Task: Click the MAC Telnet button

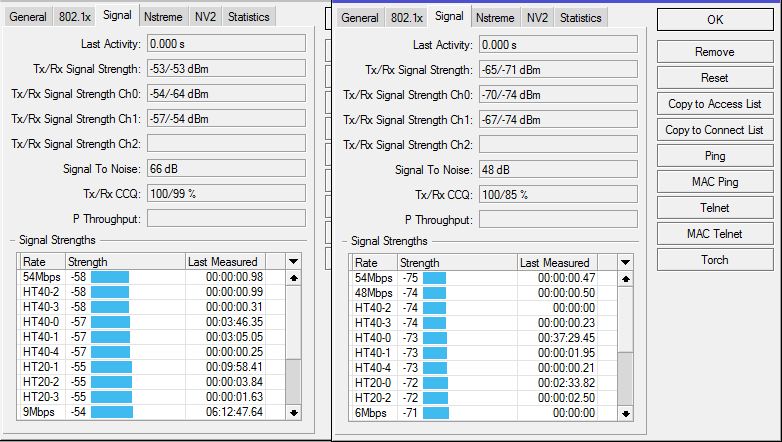Action: pos(715,233)
